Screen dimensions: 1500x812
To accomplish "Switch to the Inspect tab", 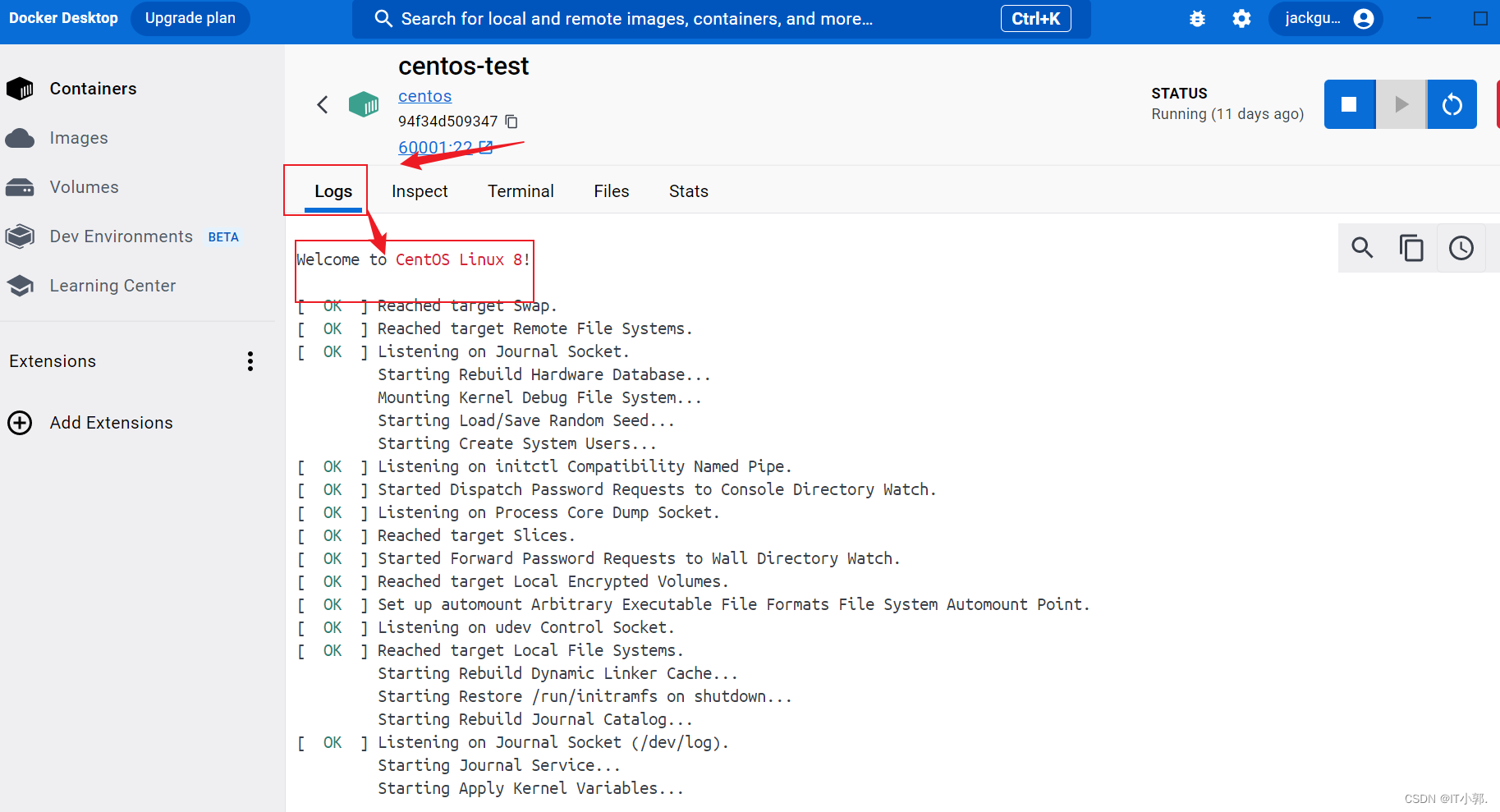I will (x=420, y=191).
